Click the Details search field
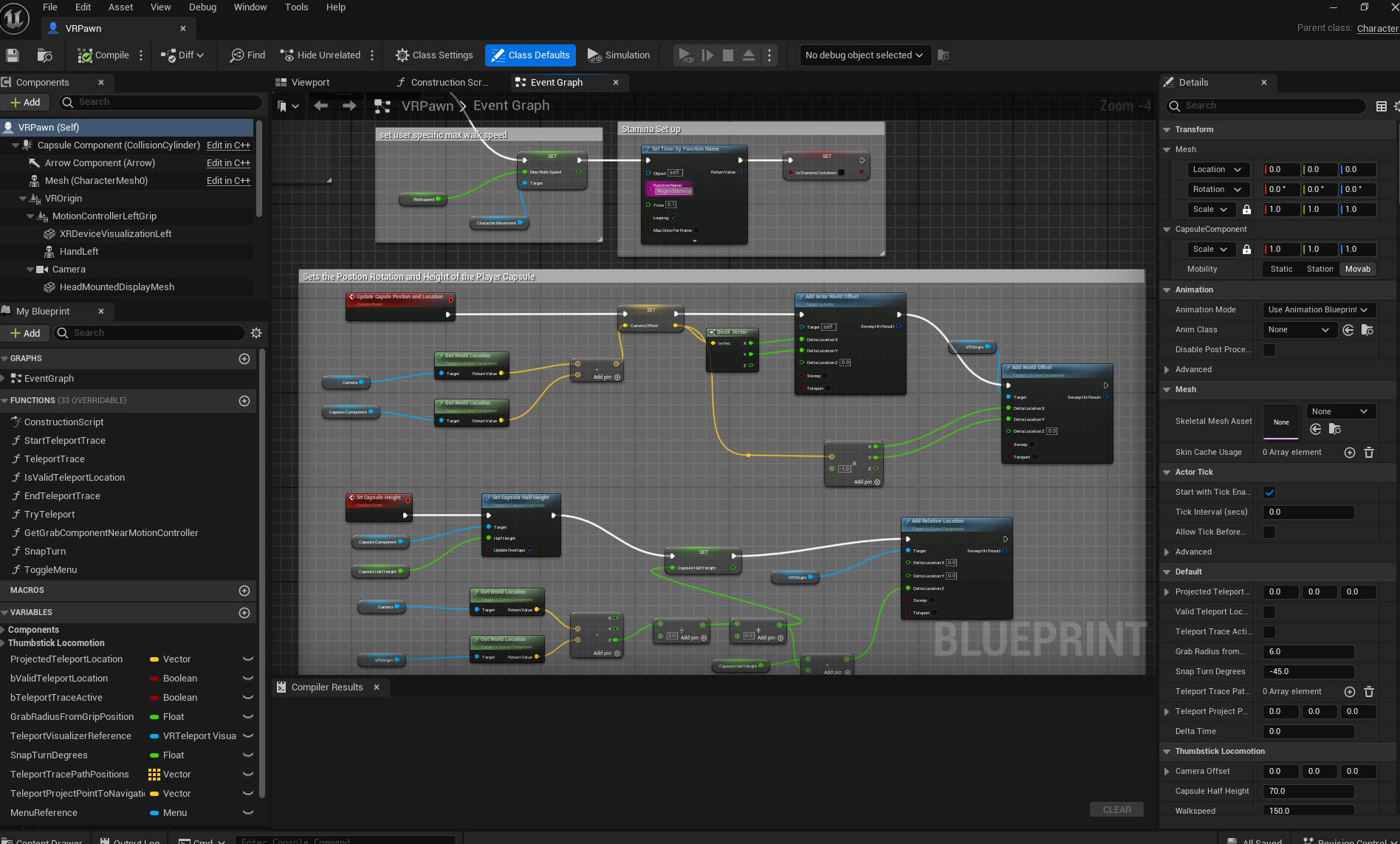 (1265, 106)
